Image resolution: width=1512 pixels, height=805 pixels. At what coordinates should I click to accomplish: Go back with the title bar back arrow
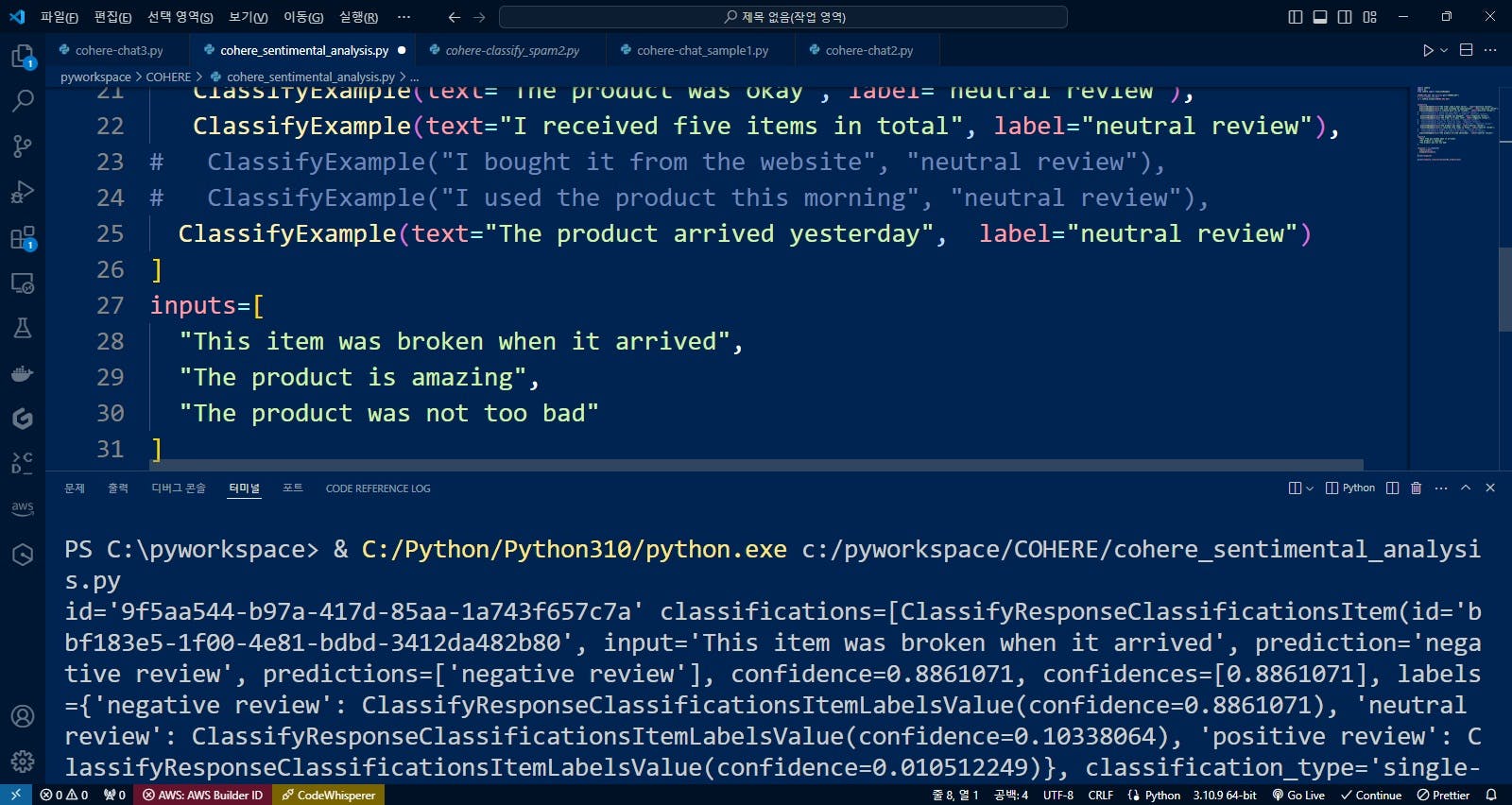tap(455, 17)
